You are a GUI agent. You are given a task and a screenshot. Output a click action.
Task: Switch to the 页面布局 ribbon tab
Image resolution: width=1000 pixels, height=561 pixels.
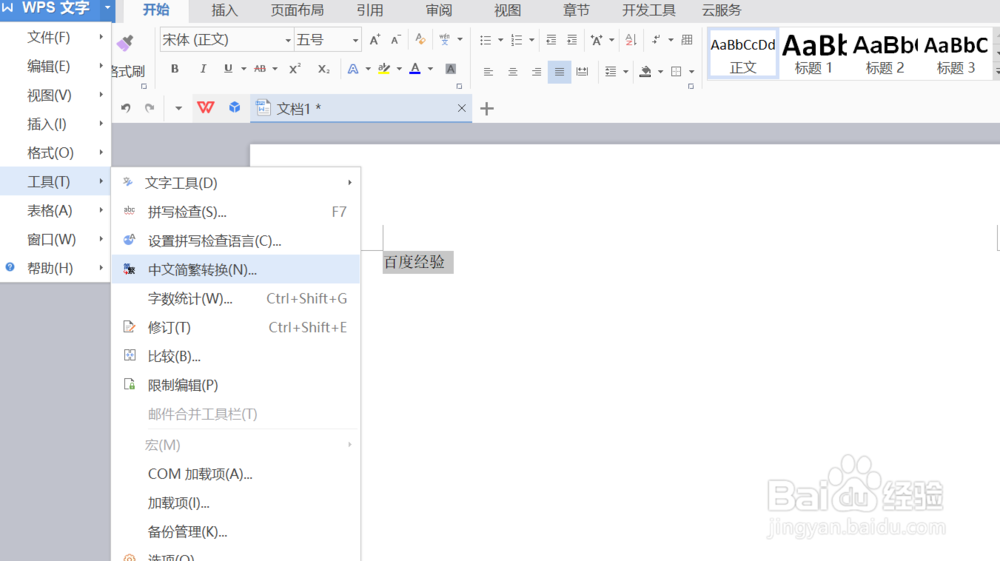point(297,10)
